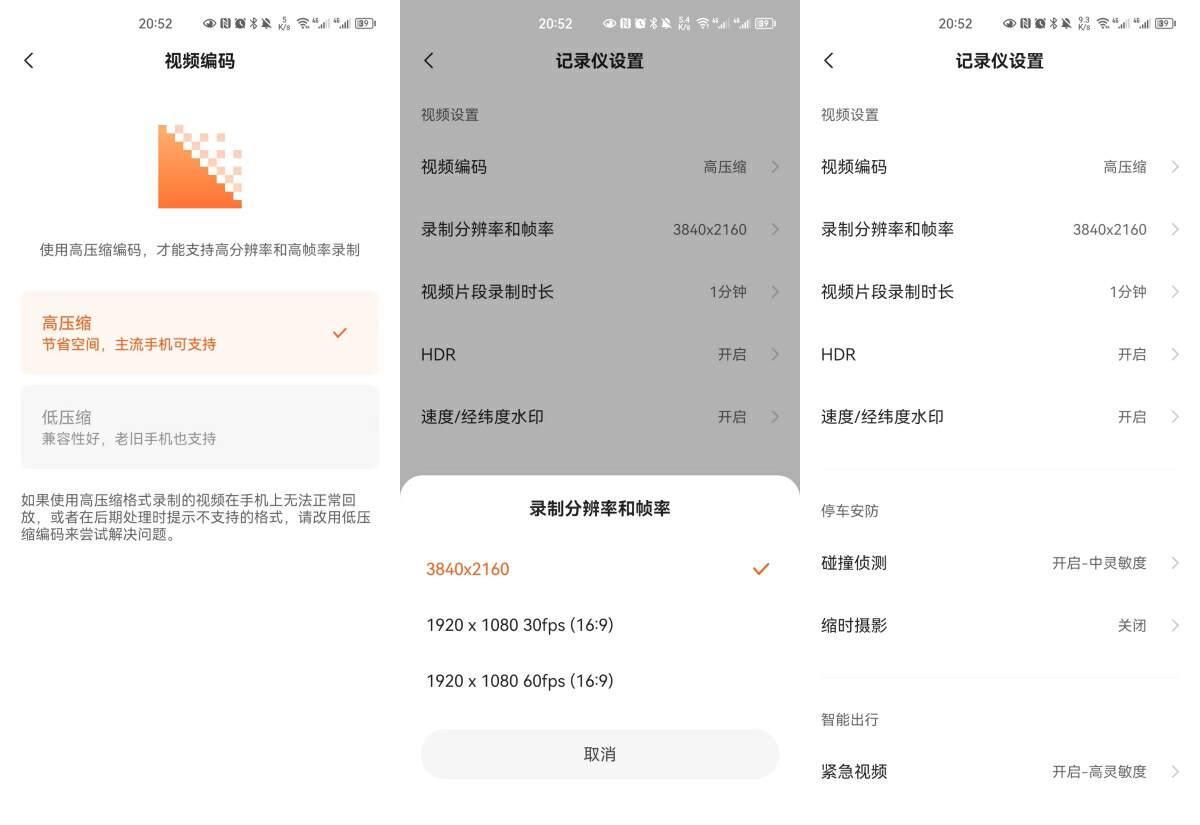The width and height of the screenshot is (1200, 825).
Task: Open the 紧急视频 emergency video setting
Action: (1000, 771)
